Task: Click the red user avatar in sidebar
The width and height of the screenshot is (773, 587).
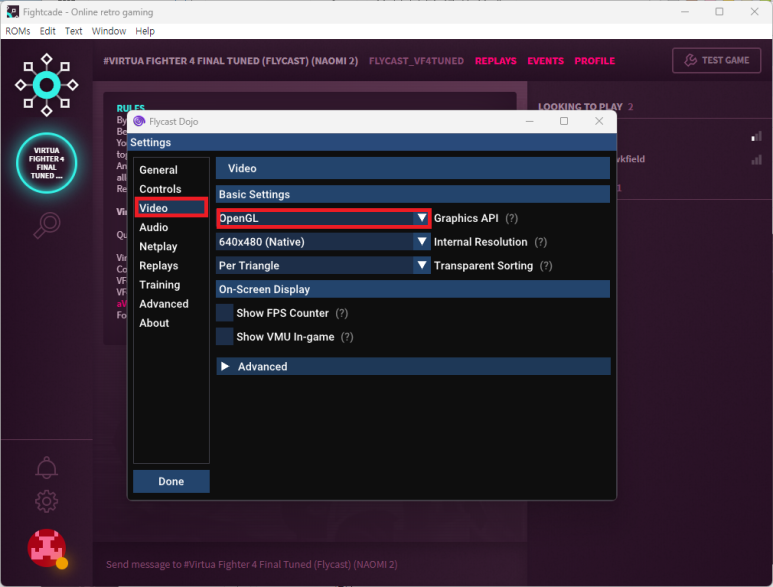Action: 47,548
